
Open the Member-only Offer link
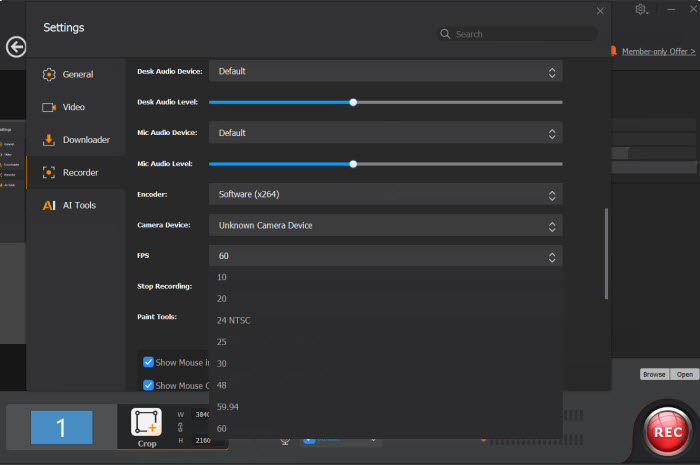658,51
